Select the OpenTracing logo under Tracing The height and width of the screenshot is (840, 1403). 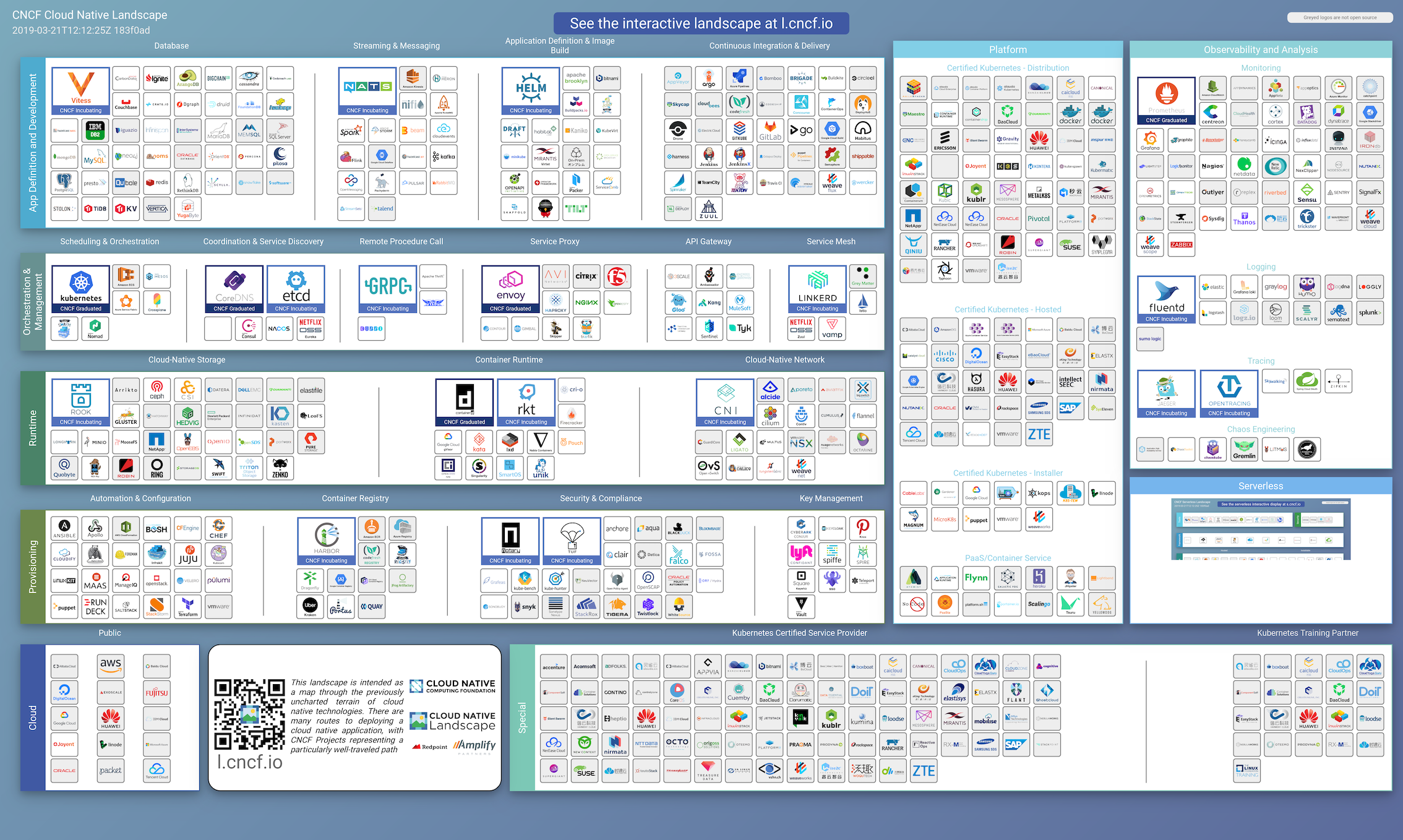[x=1229, y=393]
